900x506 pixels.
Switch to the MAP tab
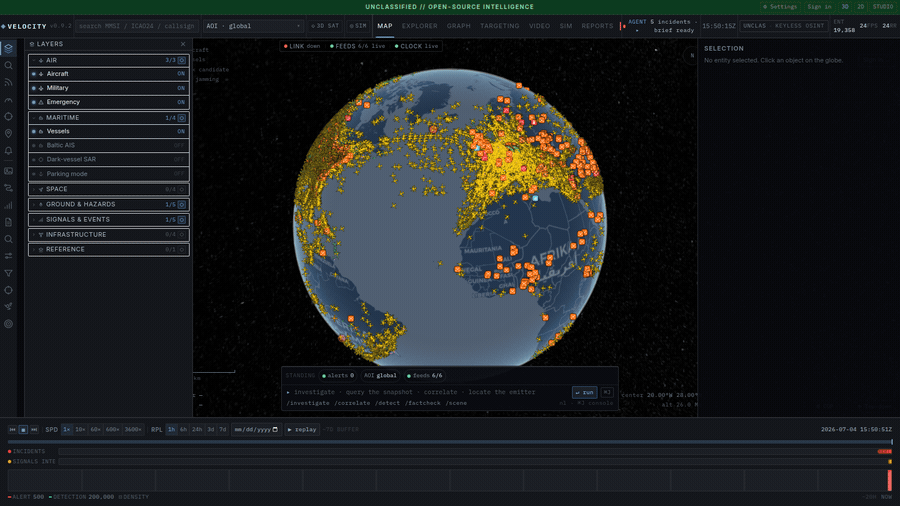(385, 26)
